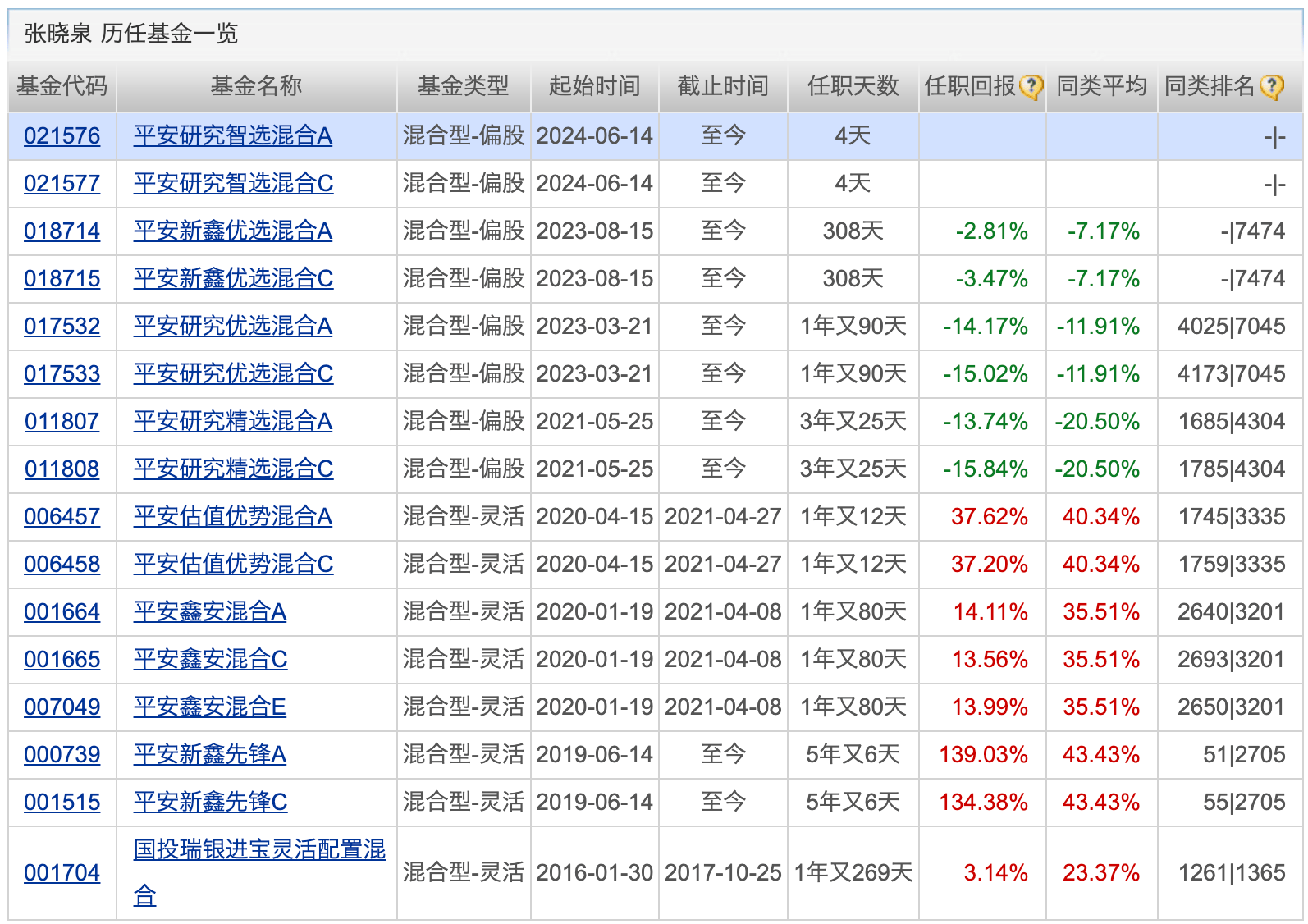Click the title 张晓泉 历任基金一览
1308x924 pixels.
coord(131,34)
